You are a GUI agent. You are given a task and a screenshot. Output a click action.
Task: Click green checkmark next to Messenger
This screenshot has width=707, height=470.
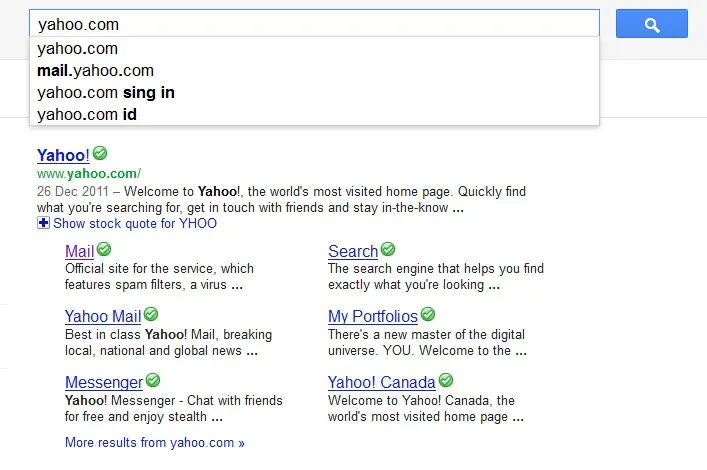153,380
